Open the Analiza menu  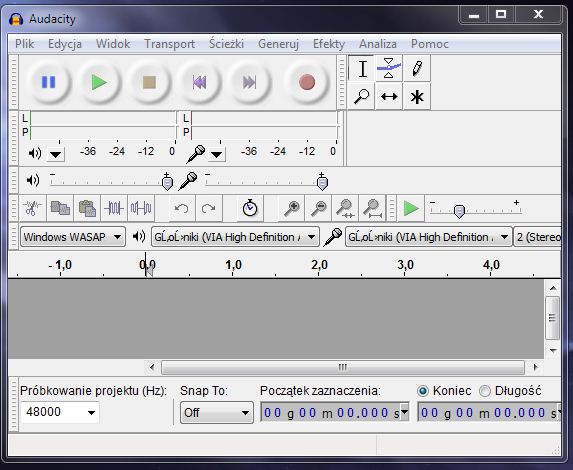click(x=378, y=44)
